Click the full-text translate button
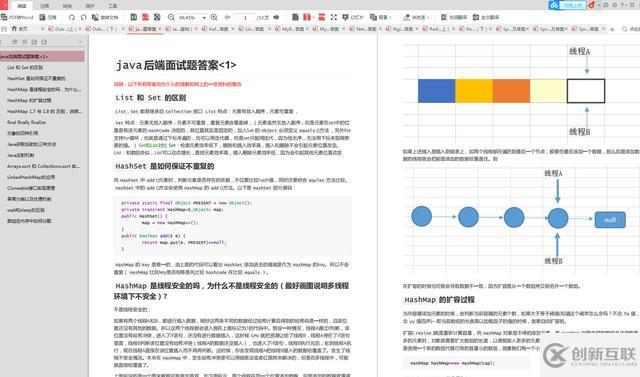640x377 pixels. tap(486, 17)
